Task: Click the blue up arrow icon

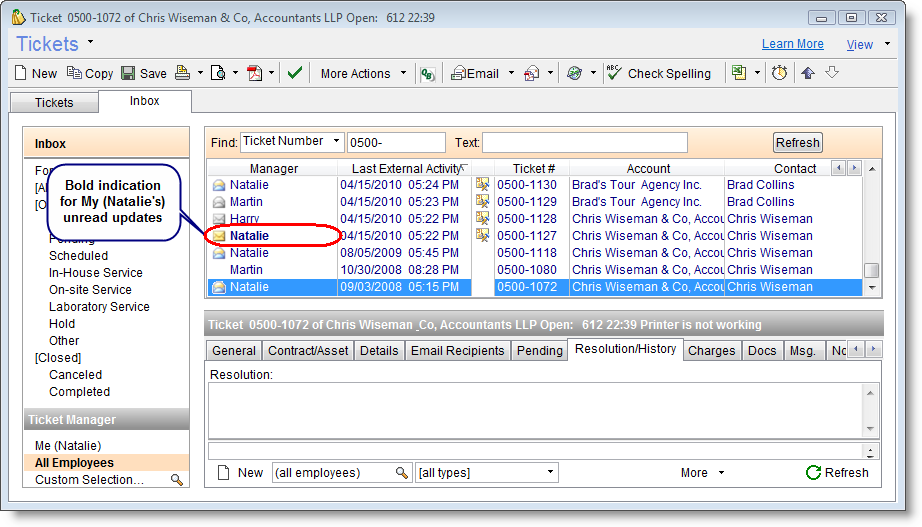Action: [808, 73]
